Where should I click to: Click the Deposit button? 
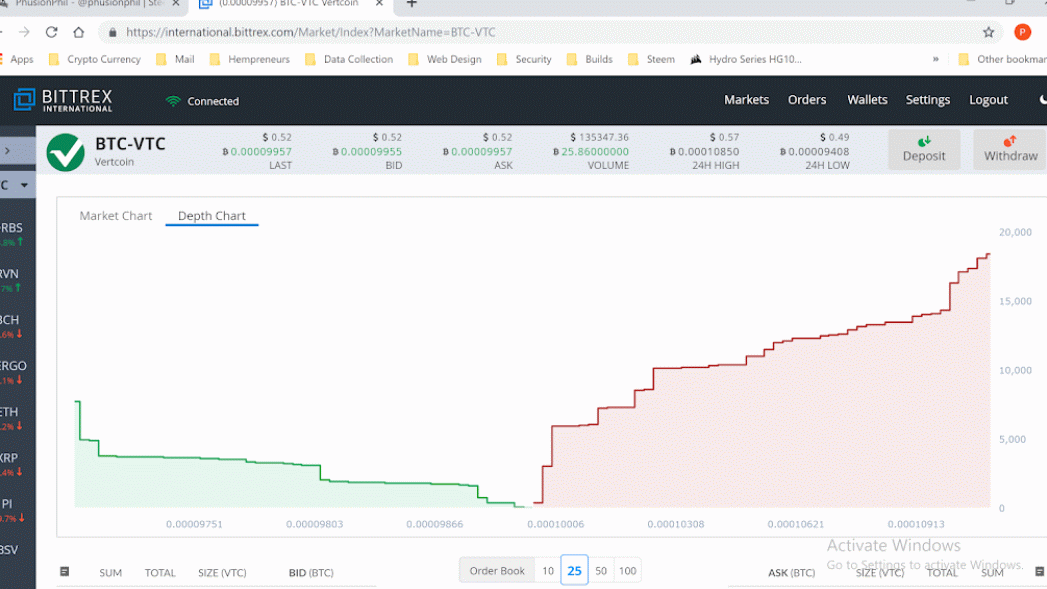[924, 150]
